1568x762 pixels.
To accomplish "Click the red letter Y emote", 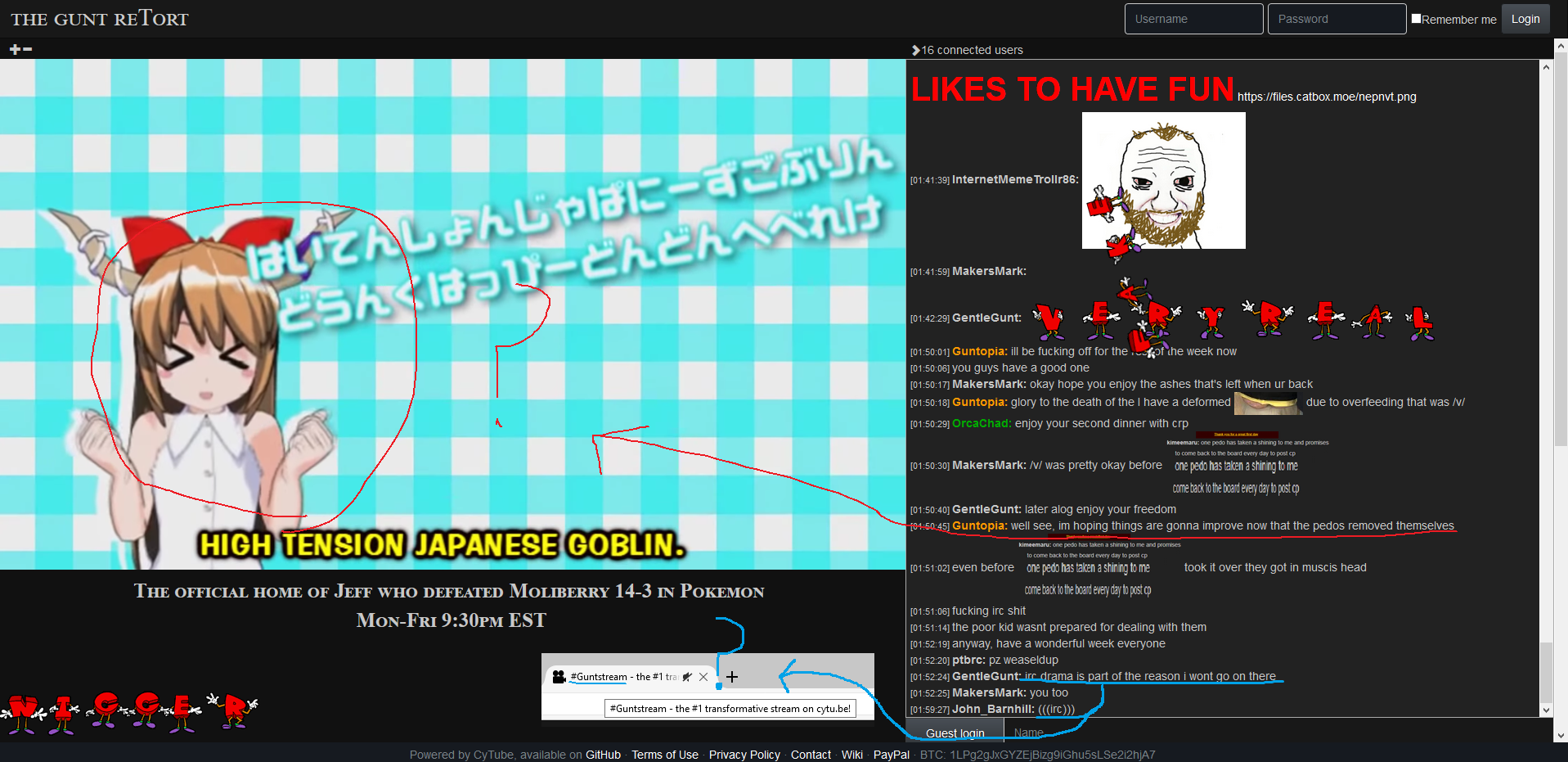I will [x=1211, y=320].
